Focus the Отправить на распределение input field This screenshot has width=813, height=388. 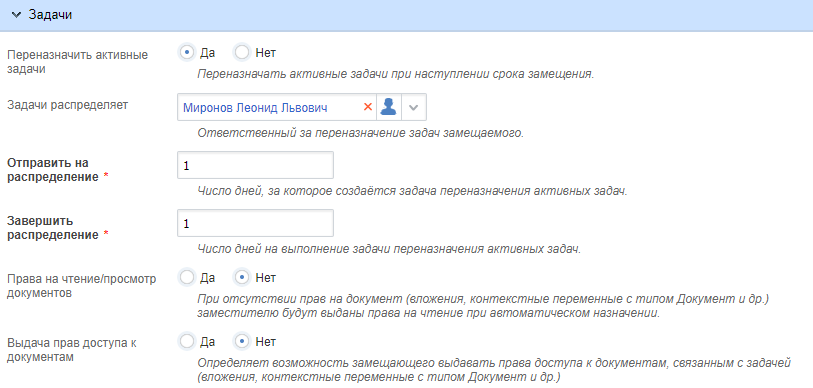pos(255,165)
